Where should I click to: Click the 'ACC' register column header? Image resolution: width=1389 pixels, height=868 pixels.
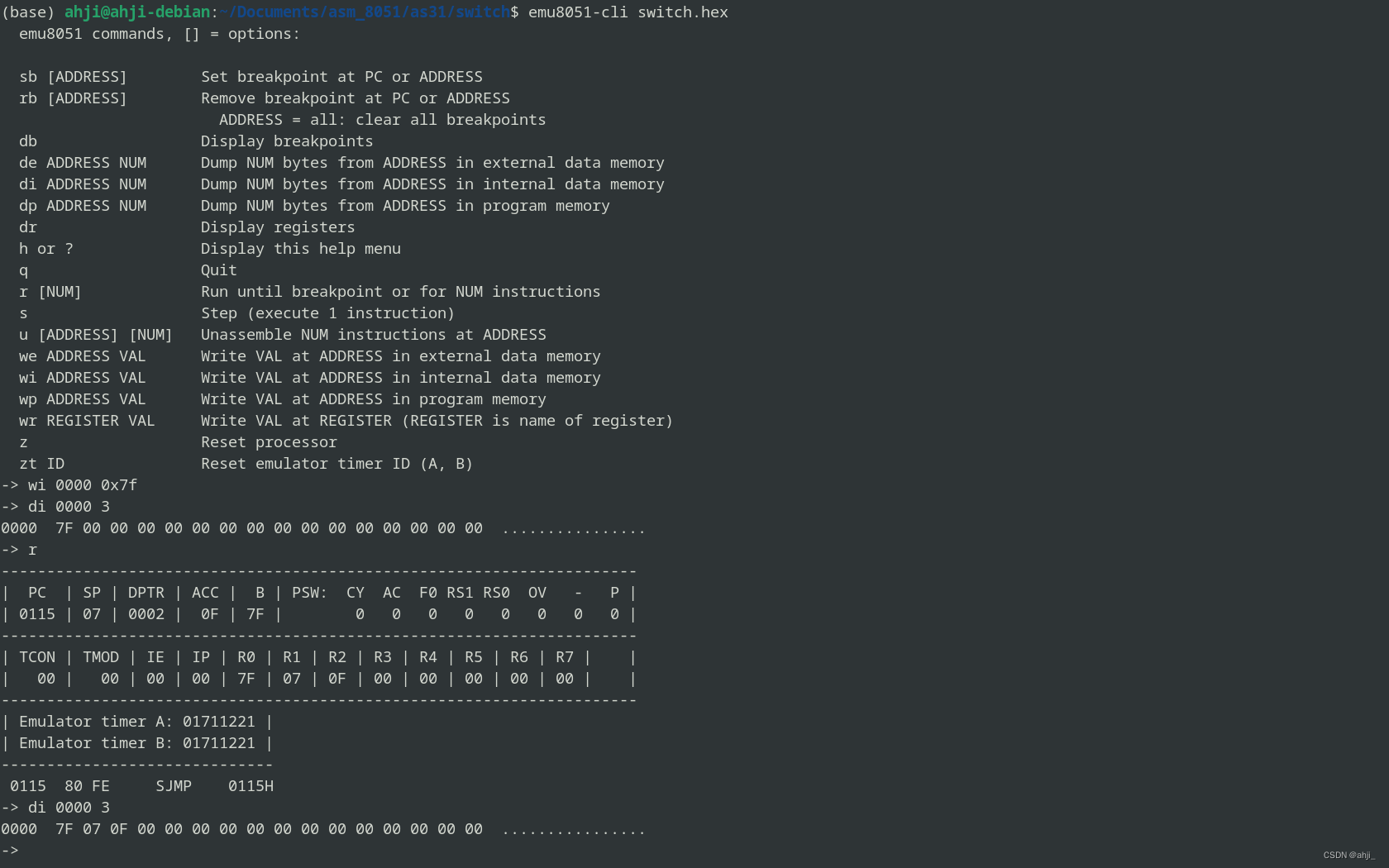pos(205,593)
